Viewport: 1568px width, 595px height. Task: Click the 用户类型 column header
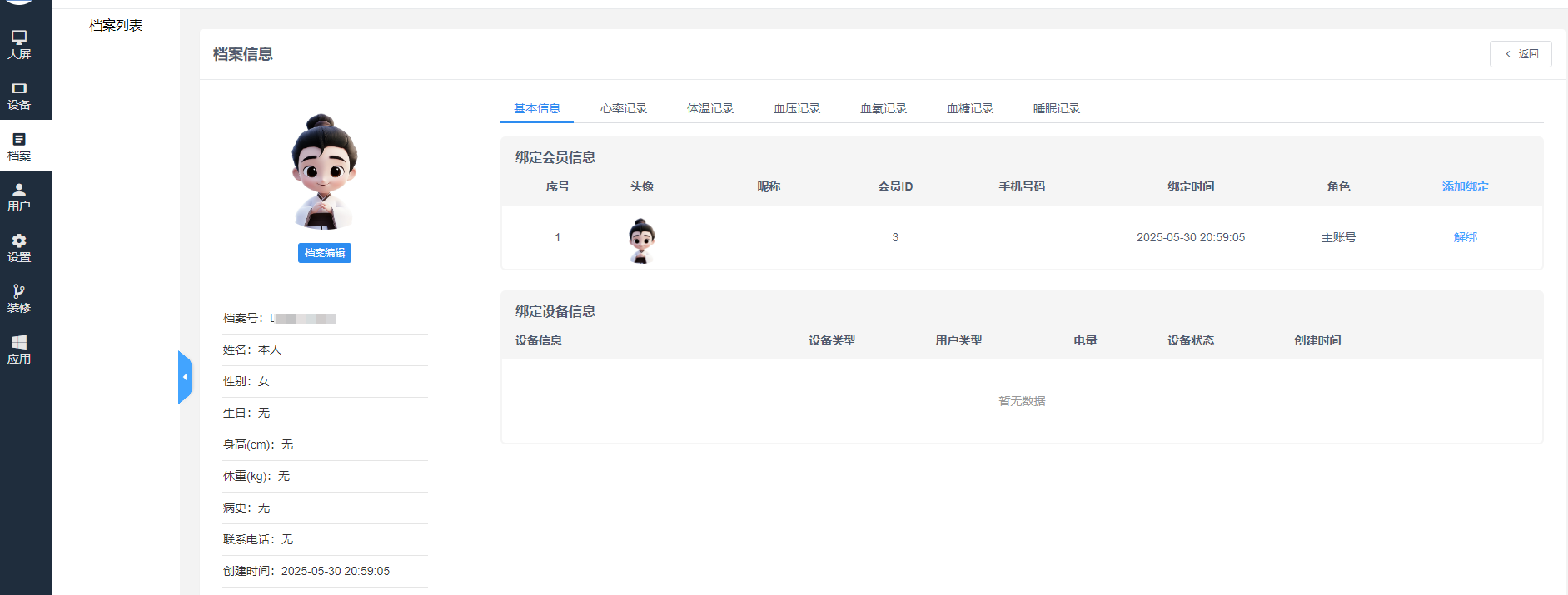point(958,340)
